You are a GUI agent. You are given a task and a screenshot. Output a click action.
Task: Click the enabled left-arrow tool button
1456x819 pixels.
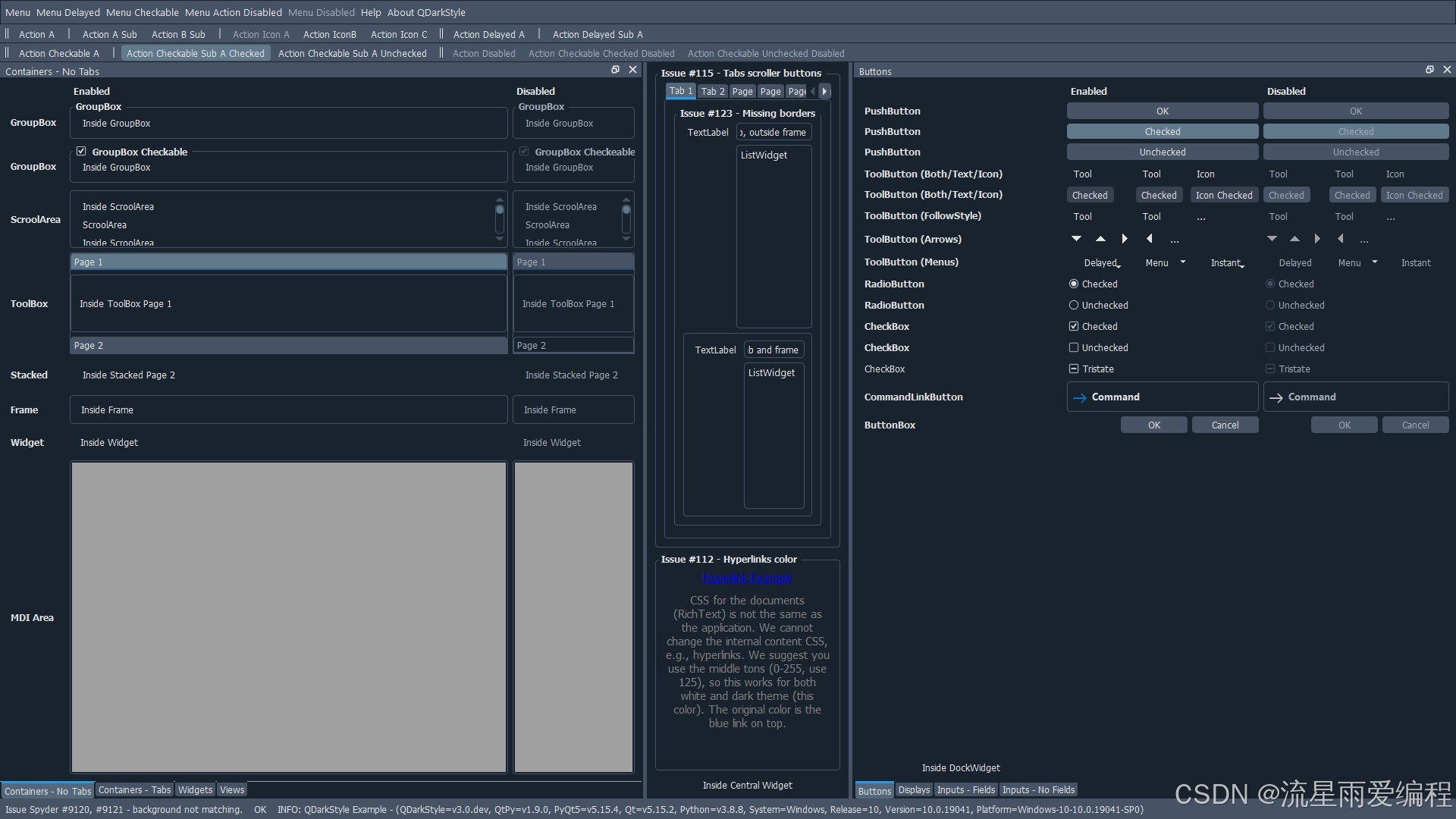(1150, 239)
